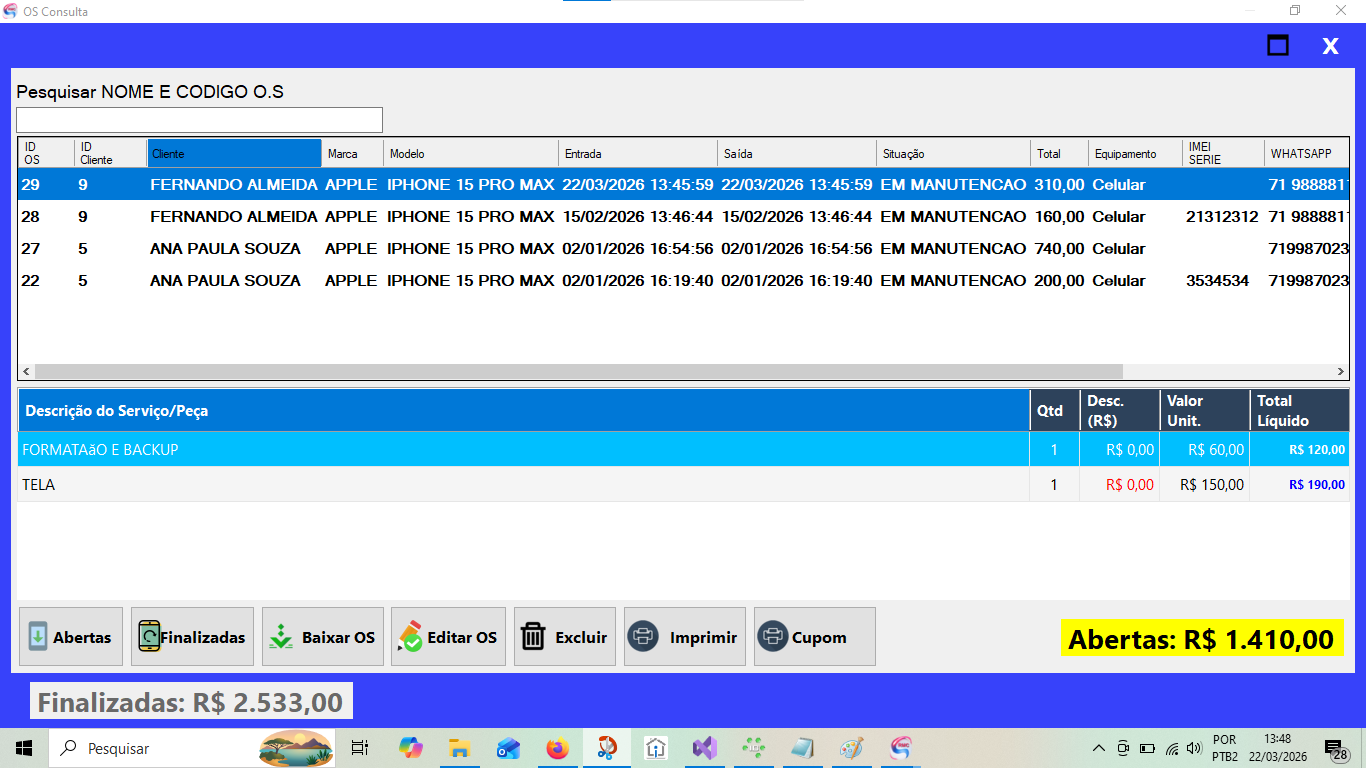Click the Windows Start button
This screenshot has width=1366, height=768.
coord(24,748)
